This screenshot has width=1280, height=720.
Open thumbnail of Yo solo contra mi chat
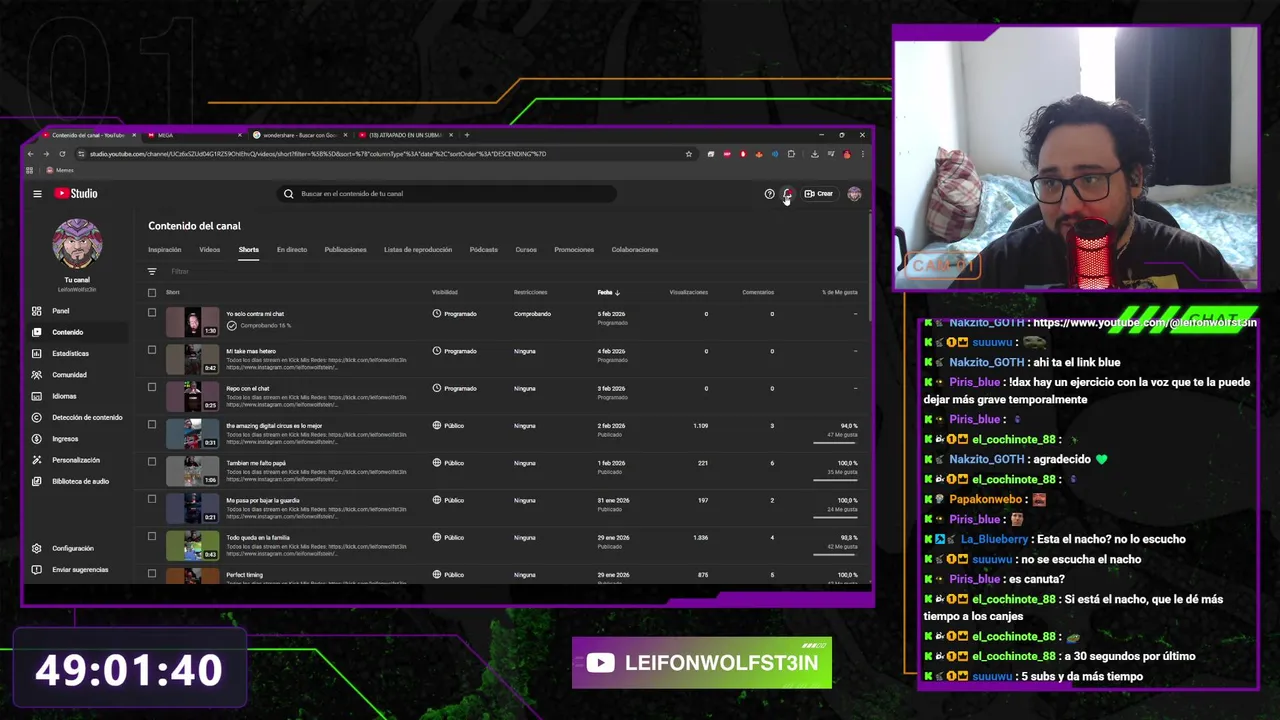(x=192, y=322)
